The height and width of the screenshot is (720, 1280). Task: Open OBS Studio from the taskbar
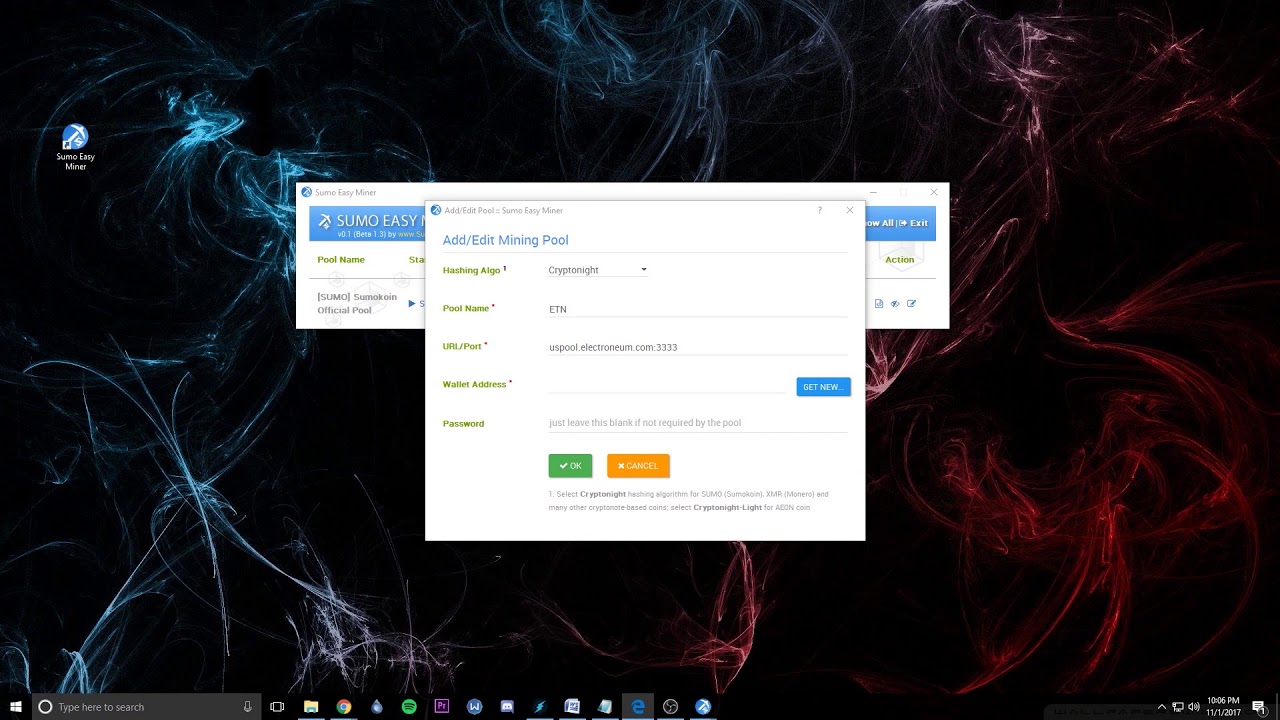pyautogui.click(x=670, y=707)
